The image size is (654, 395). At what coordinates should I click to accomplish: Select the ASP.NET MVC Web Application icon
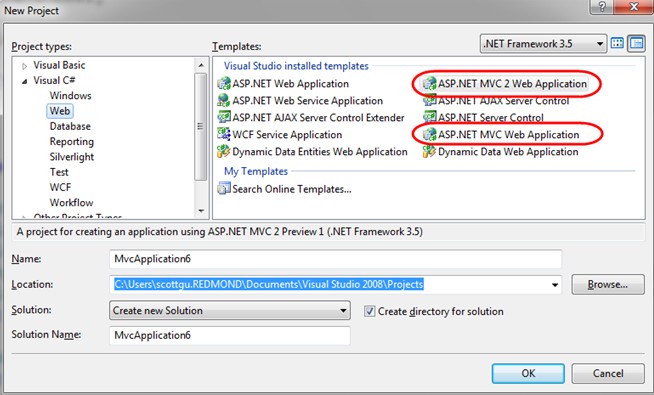tap(429, 134)
